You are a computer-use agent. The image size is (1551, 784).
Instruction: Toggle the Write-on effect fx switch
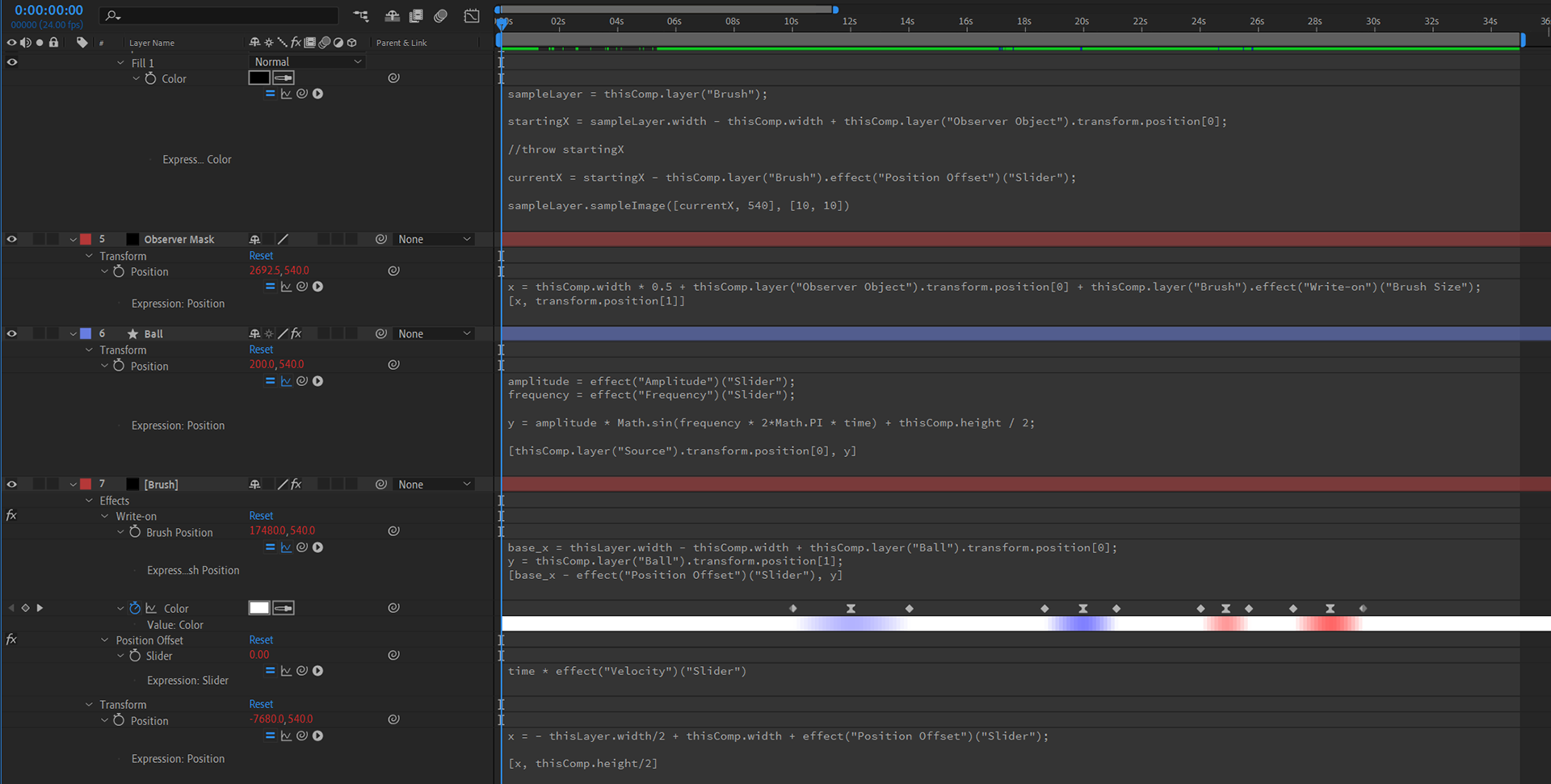pos(12,515)
